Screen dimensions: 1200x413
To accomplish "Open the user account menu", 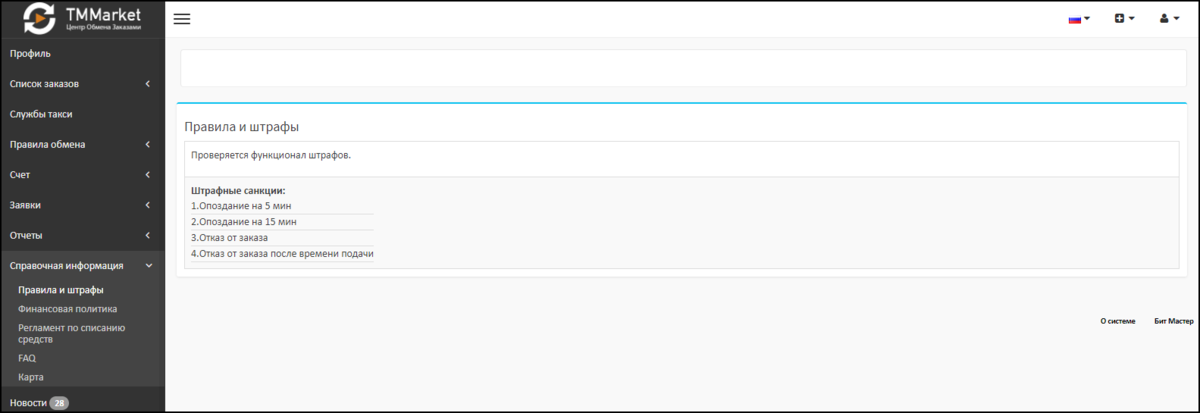I will coord(1168,19).
